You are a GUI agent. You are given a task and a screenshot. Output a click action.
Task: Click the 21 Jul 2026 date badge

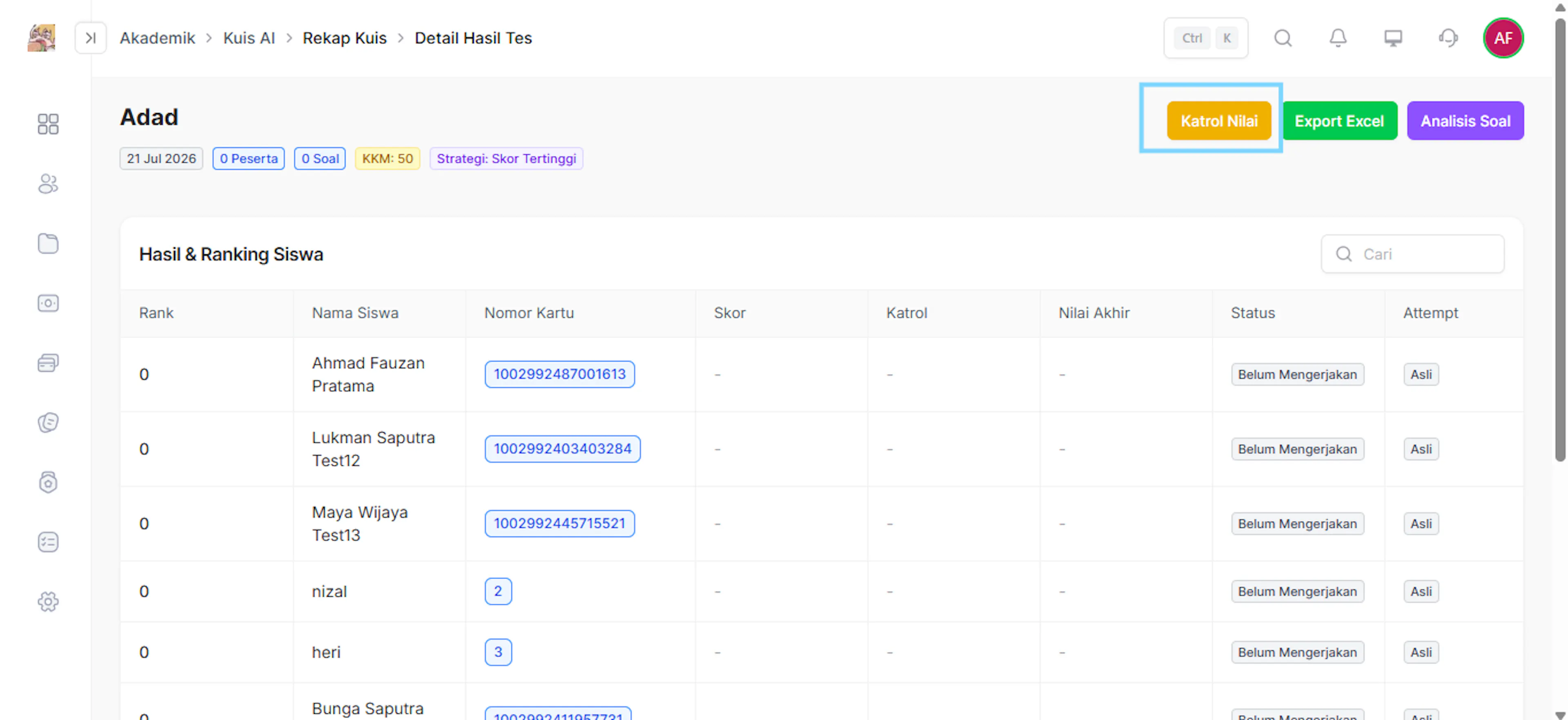161,158
